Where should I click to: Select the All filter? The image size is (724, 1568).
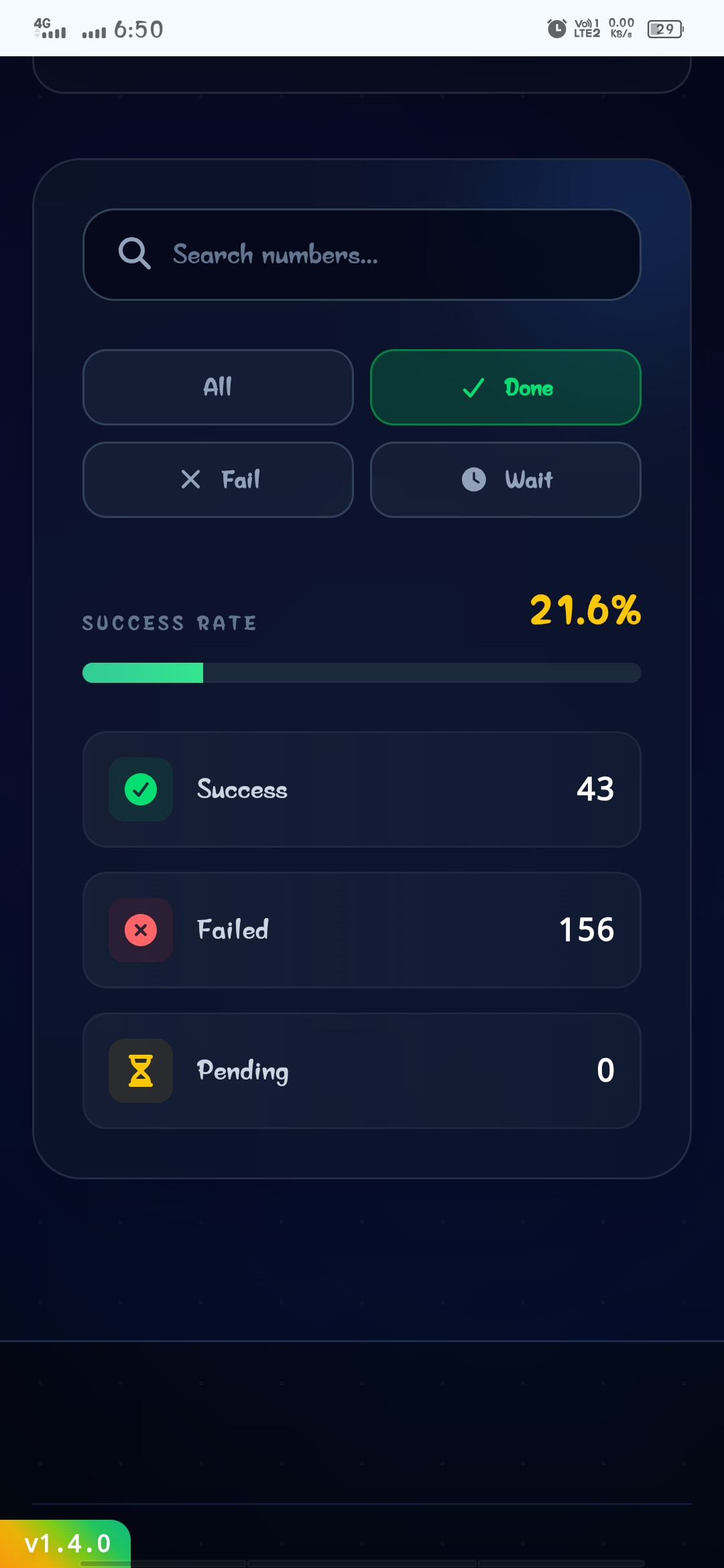click(218, 387)
